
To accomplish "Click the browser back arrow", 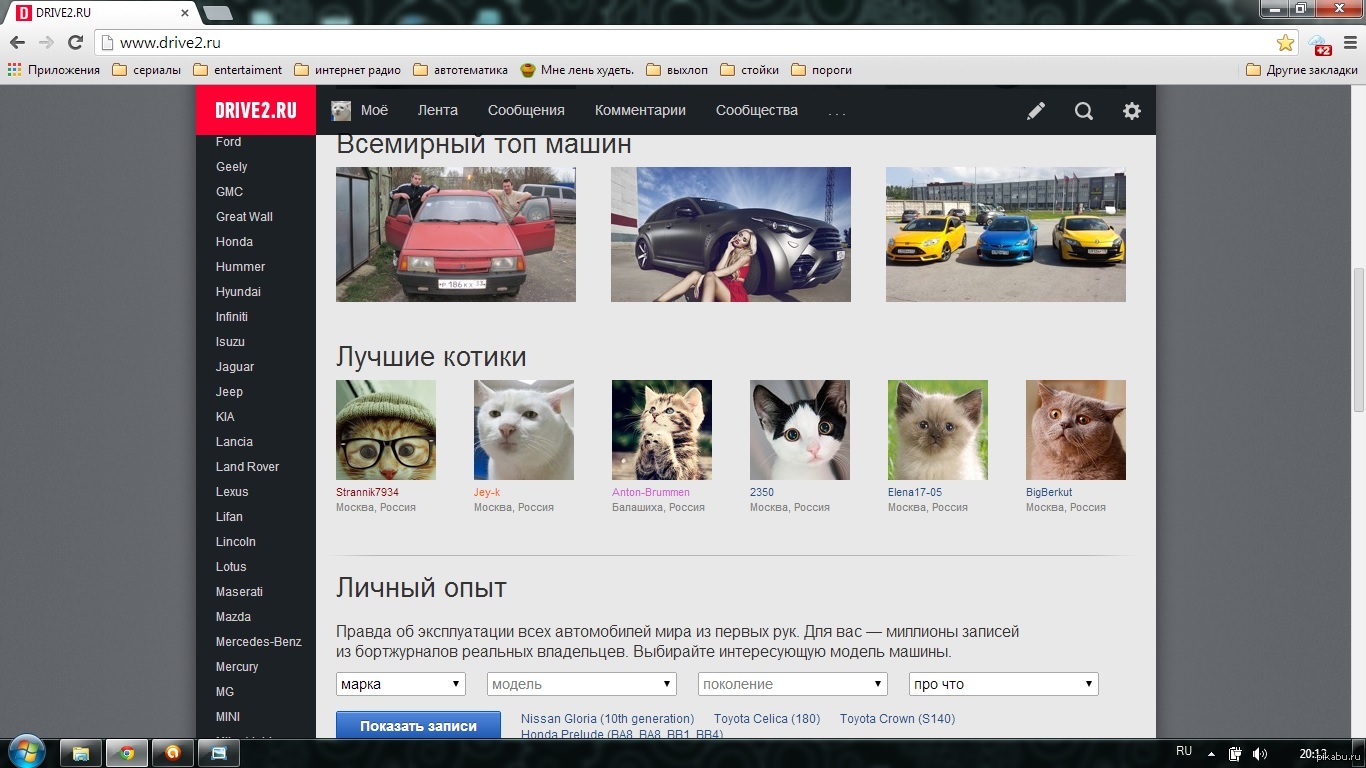I will [17, 43].
